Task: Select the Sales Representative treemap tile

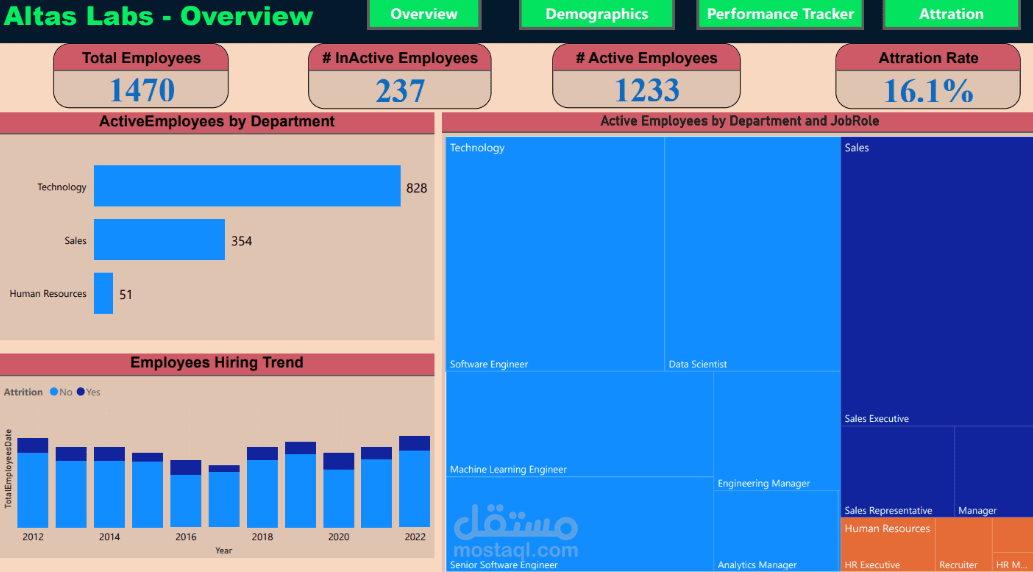Action: [x=897, y=471]
